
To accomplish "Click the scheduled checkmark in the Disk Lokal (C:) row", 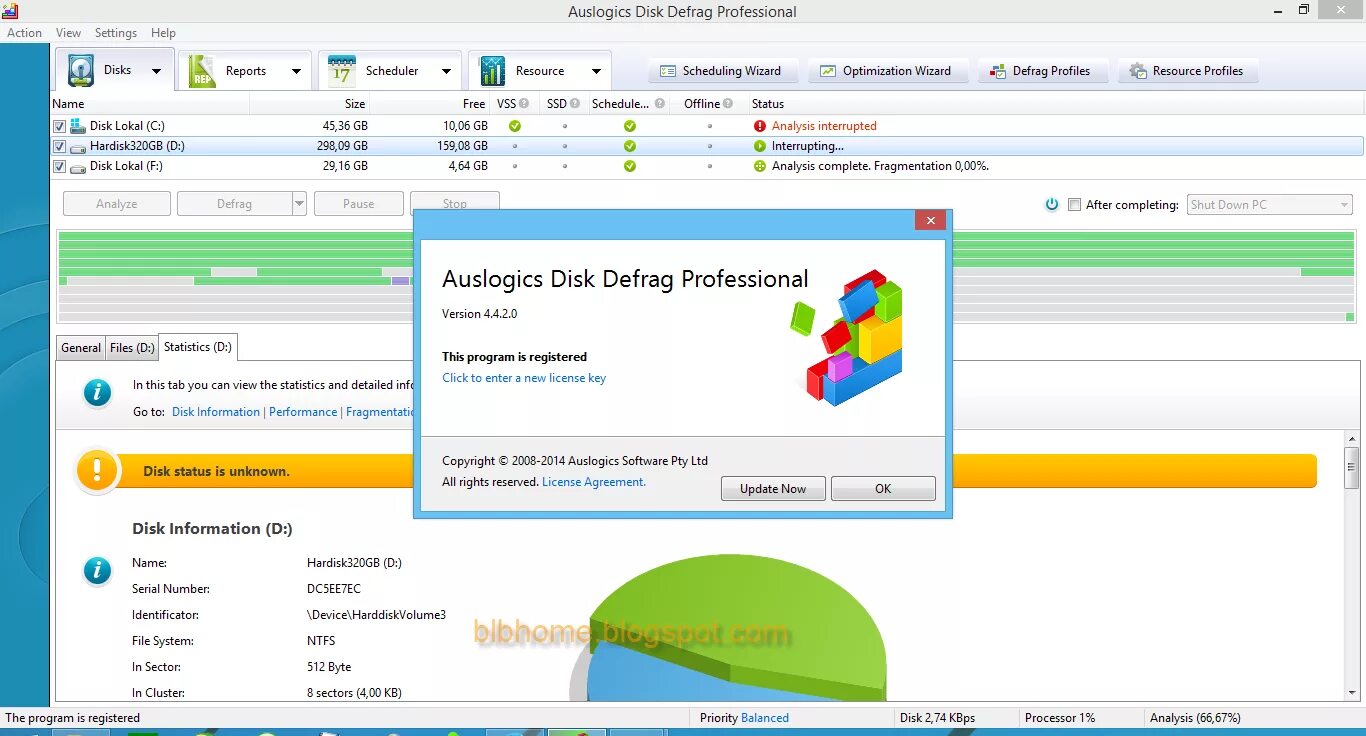I will [629, 126].
